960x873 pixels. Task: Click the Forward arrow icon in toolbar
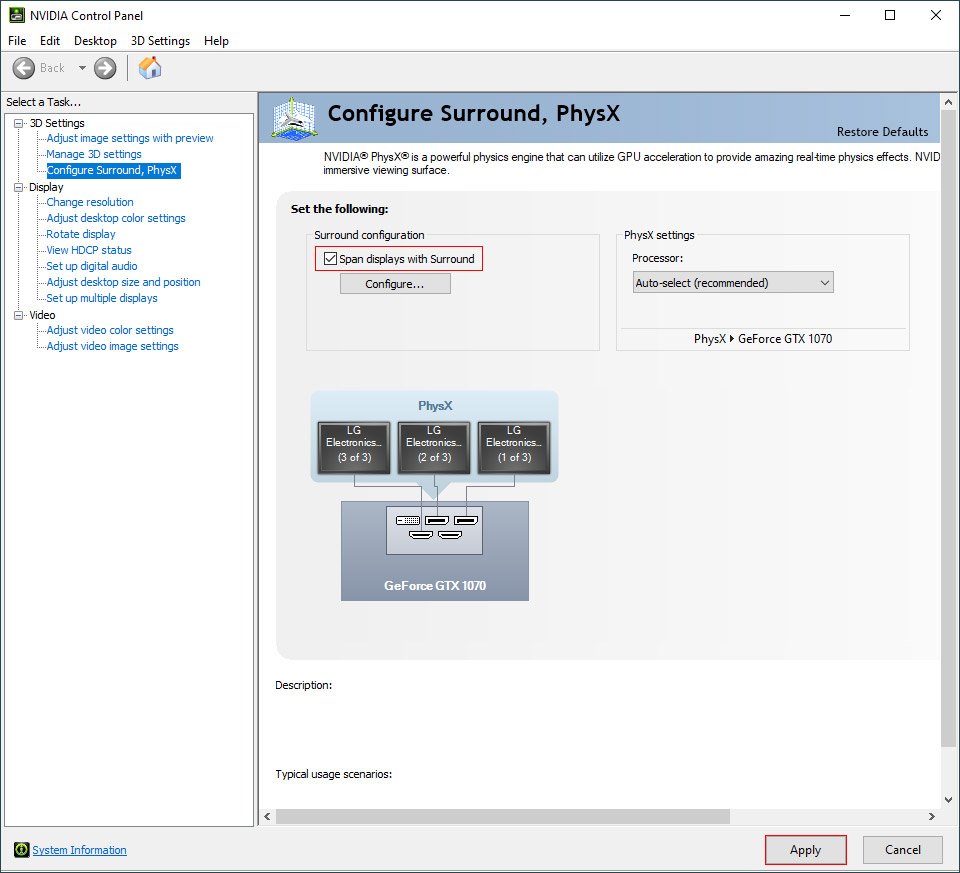(105, 68)
